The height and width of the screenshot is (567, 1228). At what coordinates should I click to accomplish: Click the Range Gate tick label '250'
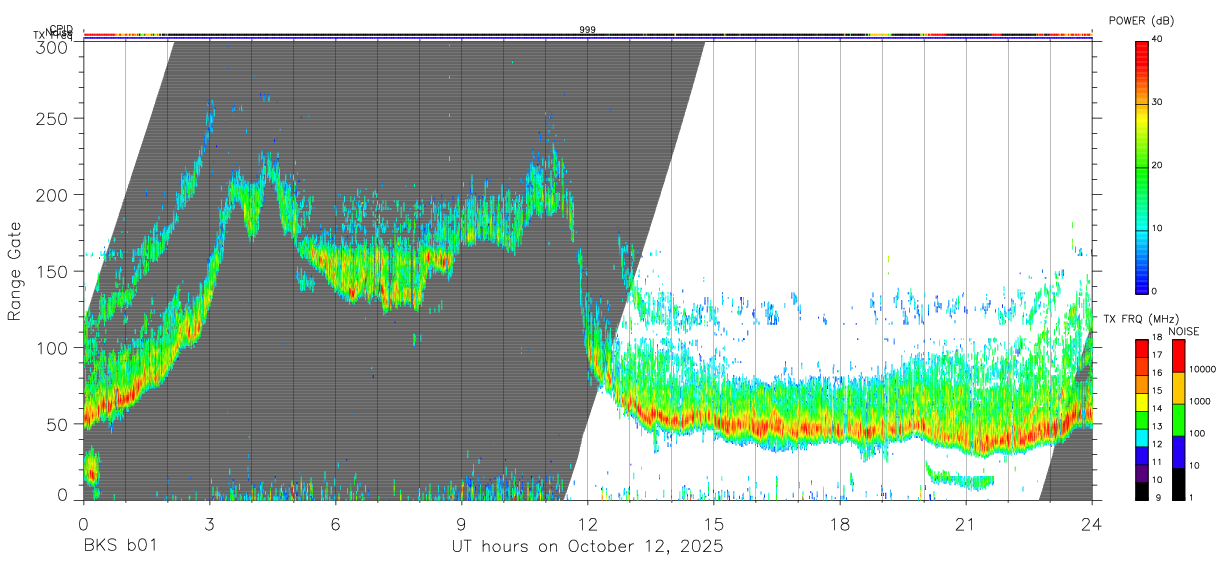tap(54, 118)
